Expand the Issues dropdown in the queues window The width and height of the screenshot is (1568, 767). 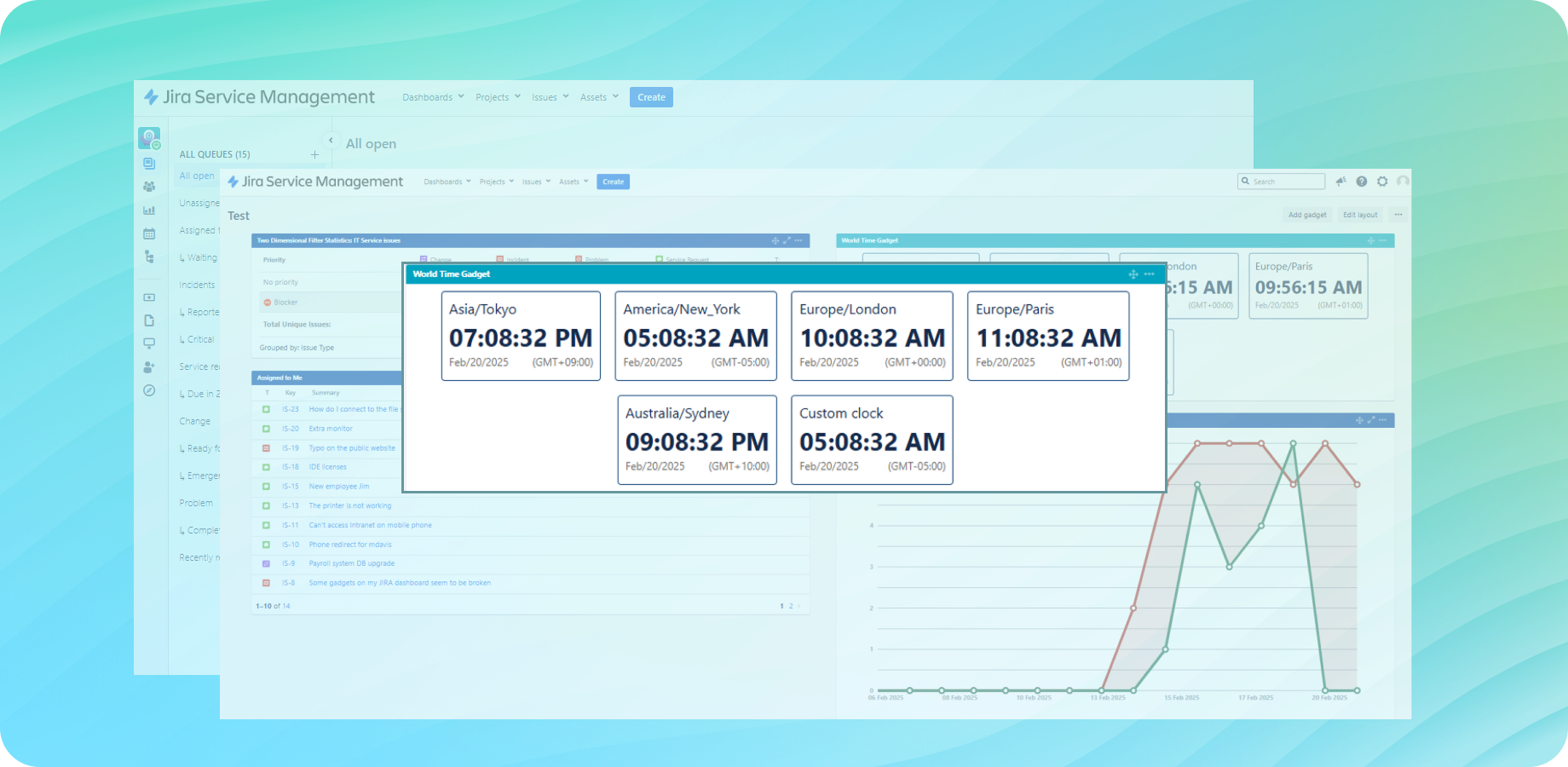click(x=551, y=97)
